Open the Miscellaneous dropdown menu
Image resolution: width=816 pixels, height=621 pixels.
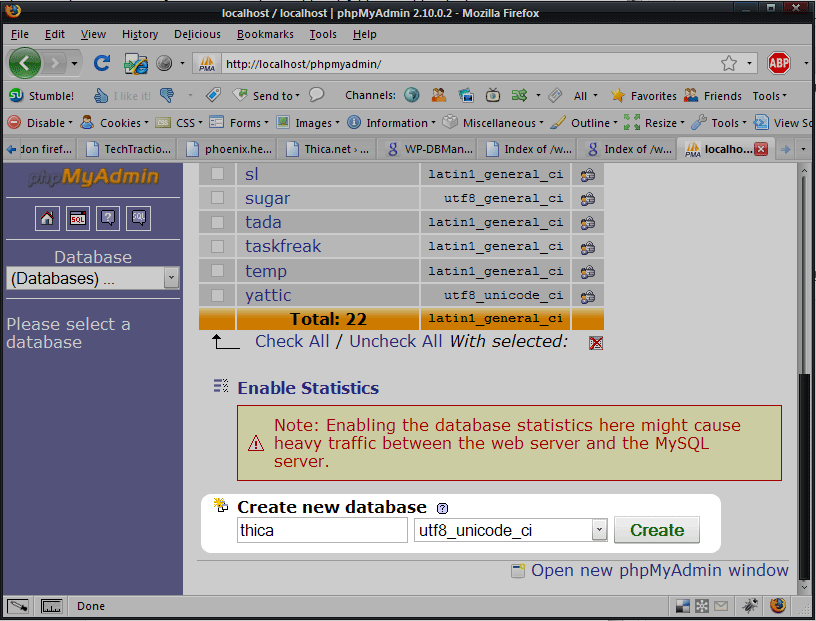point(493,123)
